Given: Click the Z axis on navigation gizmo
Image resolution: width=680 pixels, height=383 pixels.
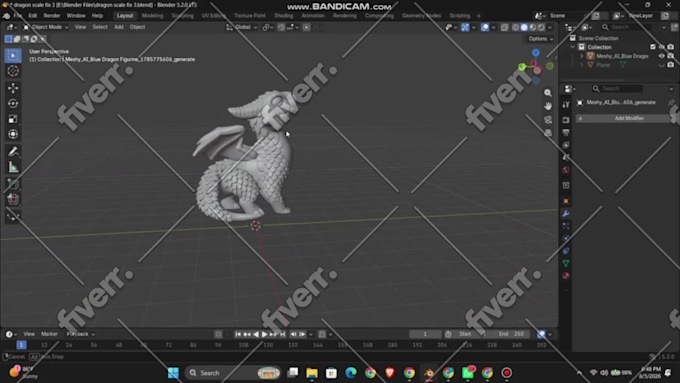Looking at the screenshot, I should coord(536,52).
